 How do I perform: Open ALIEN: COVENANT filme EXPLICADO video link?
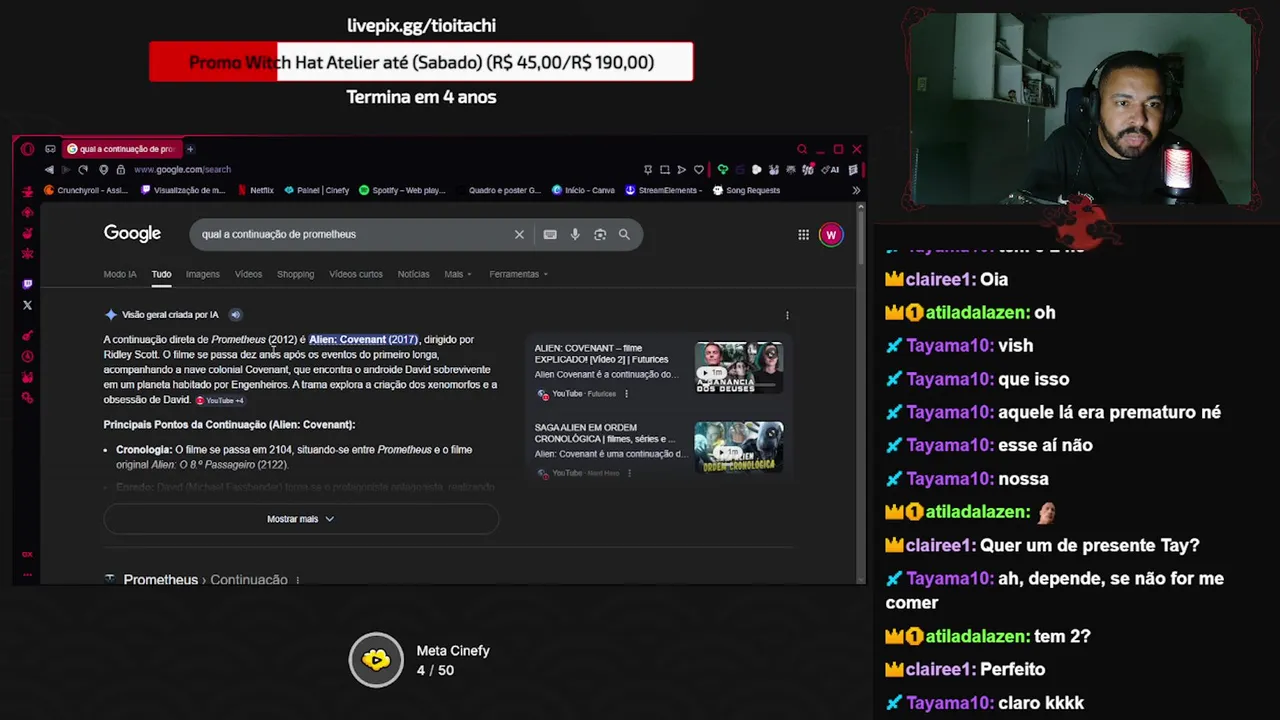click(602, 353)
